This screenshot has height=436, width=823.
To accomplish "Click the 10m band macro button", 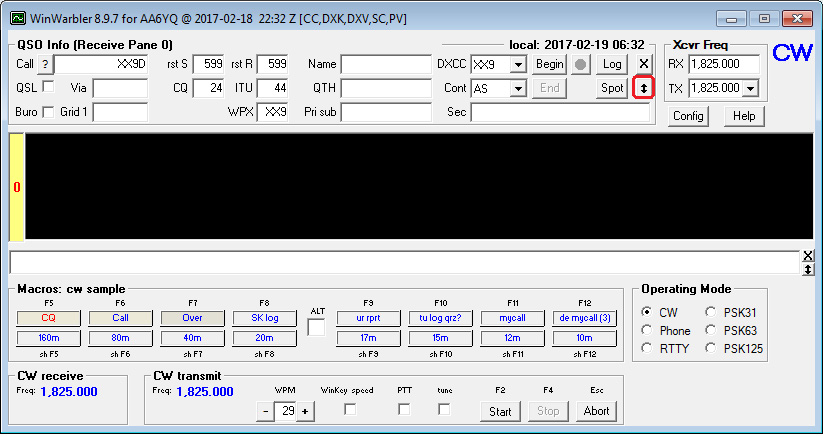I will 584,338.
